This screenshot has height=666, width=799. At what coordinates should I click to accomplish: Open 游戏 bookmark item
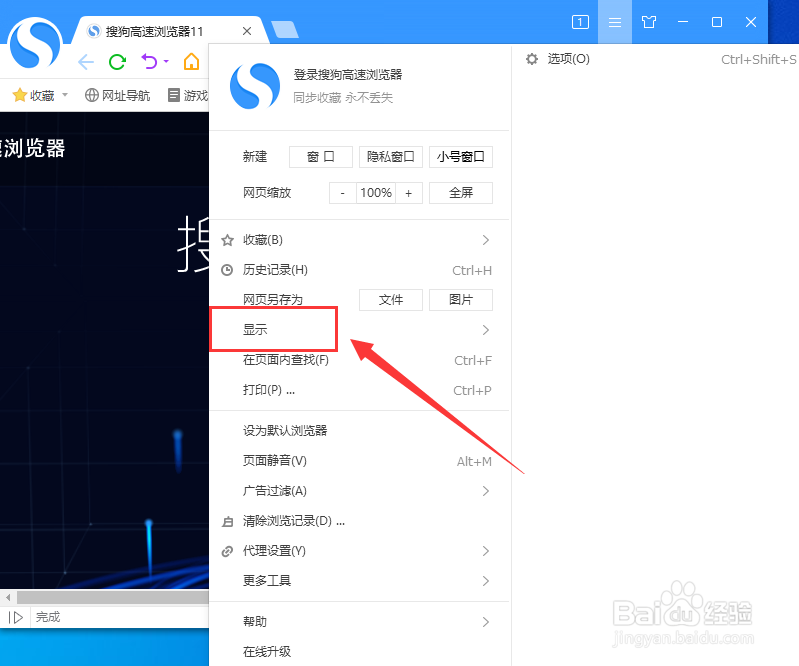coord(188,95)
